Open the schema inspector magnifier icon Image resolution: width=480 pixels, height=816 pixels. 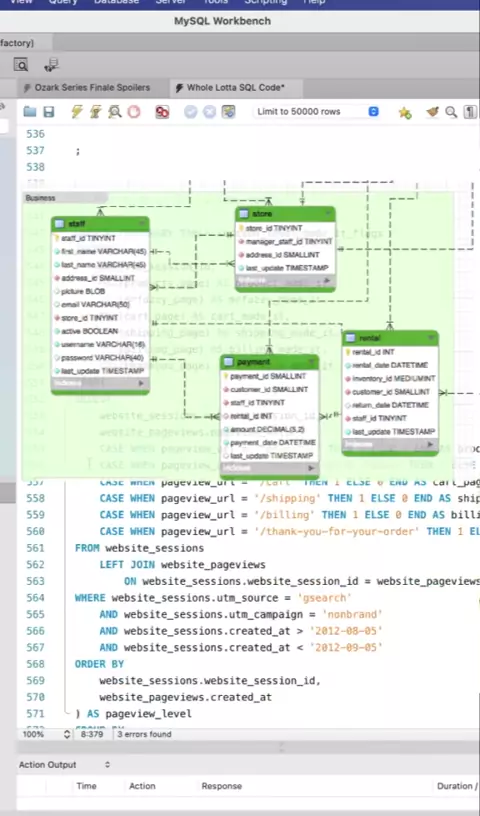point(21,65)
